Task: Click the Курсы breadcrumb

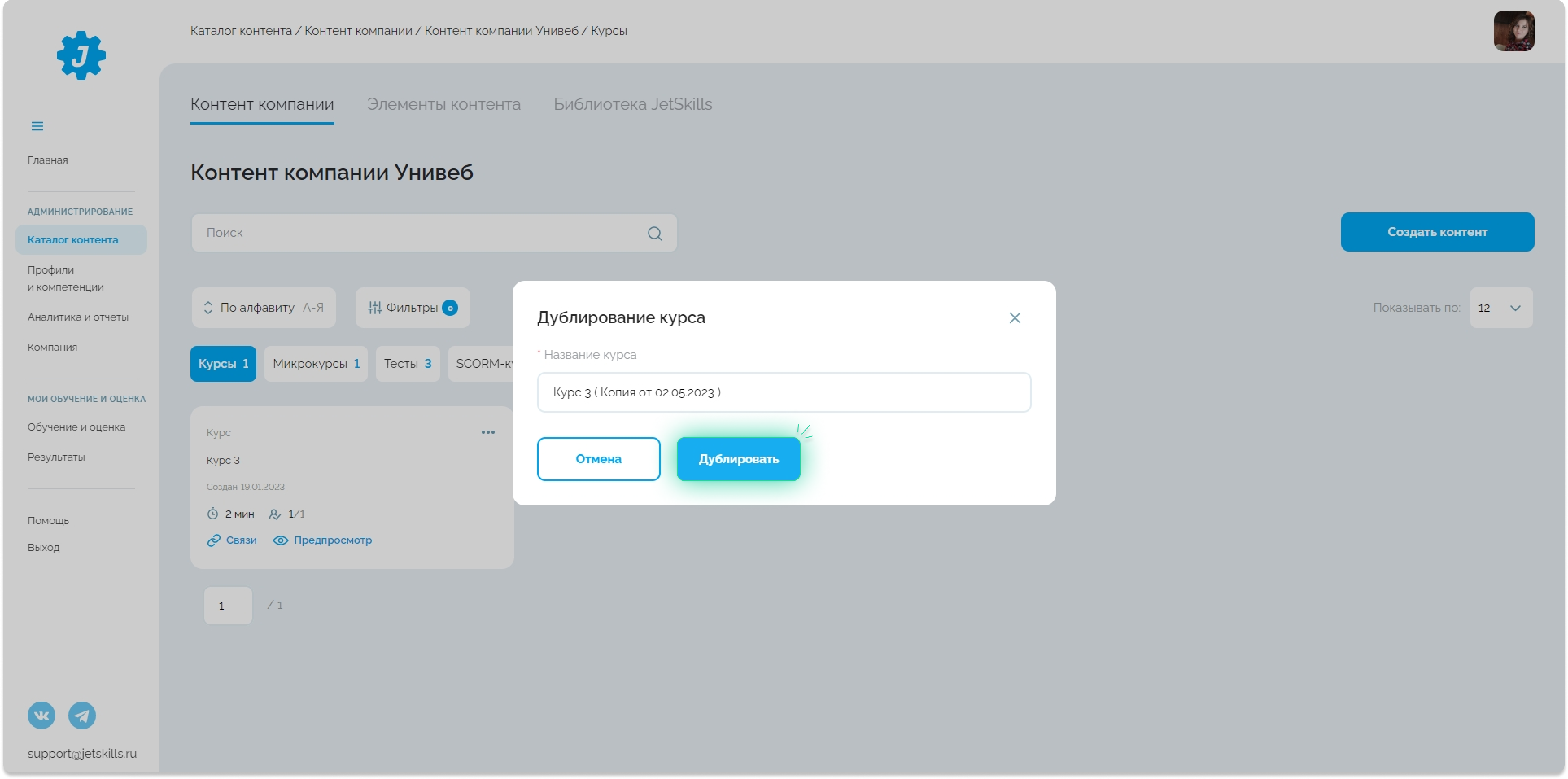Action: (609, 31)
